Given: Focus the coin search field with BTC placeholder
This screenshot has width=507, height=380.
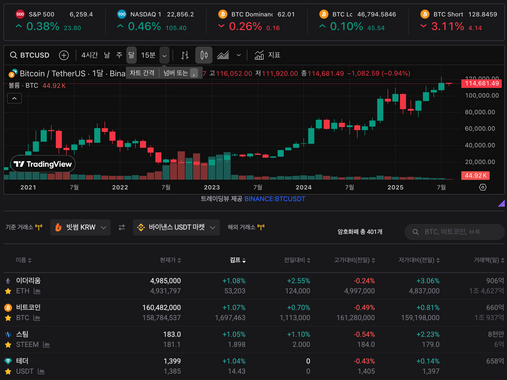Looking at the screenshot, I should (x=454, y=232).
